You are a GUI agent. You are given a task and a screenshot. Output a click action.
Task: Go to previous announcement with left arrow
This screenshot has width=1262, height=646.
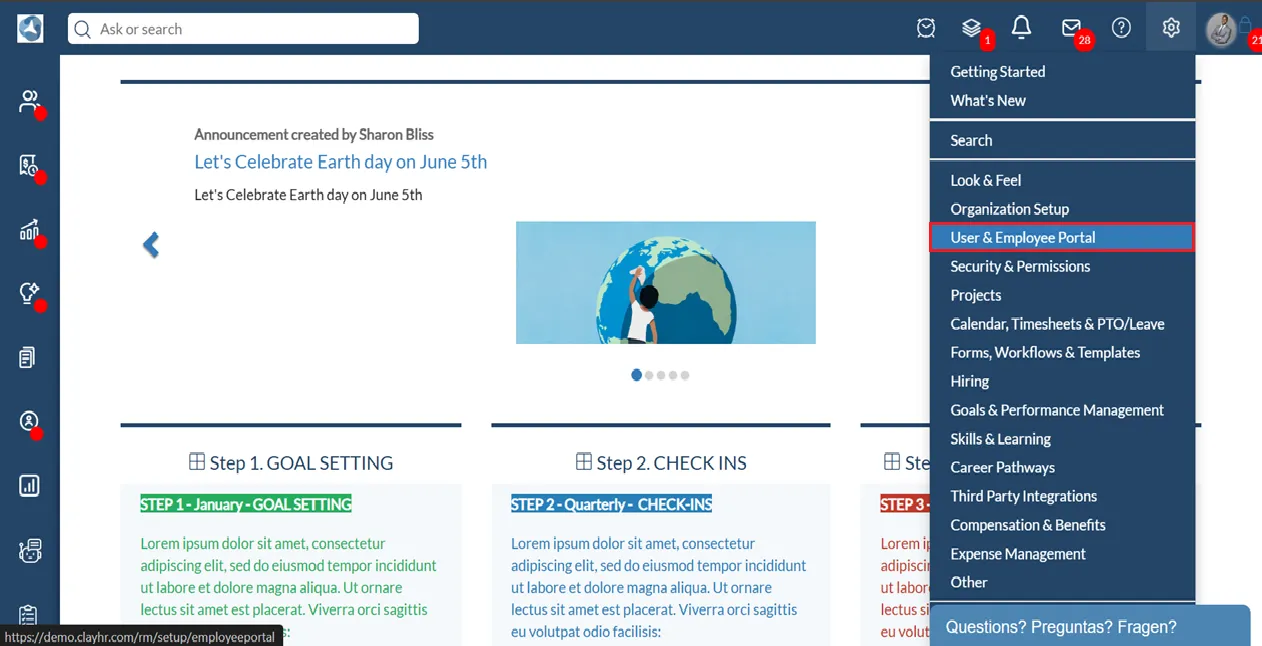pyautogui.click(x=151, y=245)
